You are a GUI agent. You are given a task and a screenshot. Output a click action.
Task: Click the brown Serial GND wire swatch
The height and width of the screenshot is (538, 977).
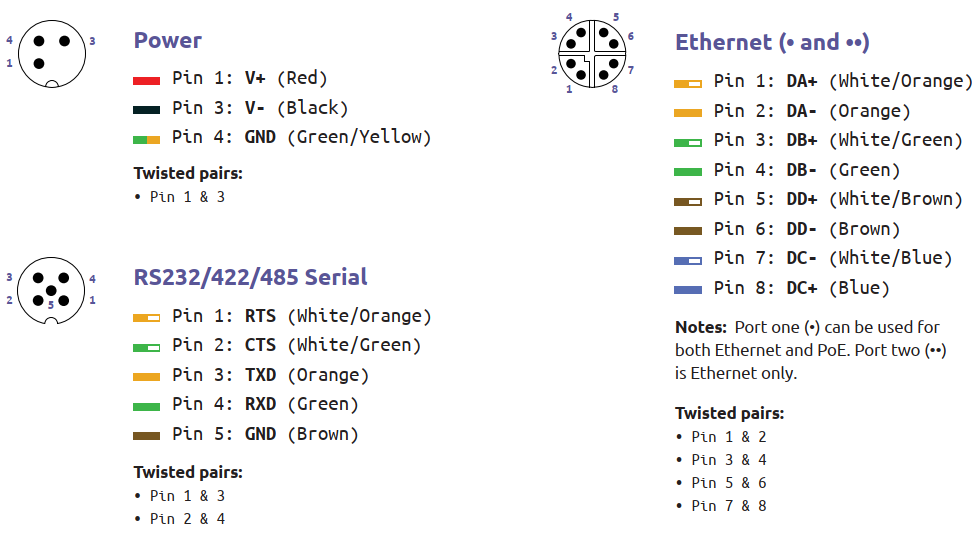(x=146, y=436)
